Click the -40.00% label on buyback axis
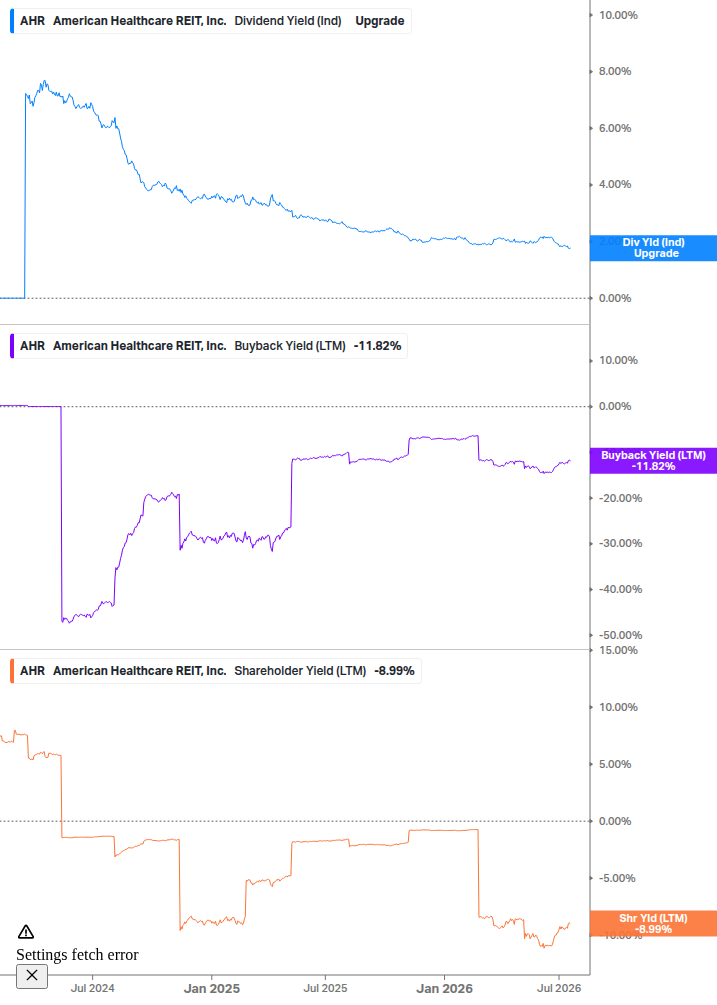The image size is (717, 1005). (620, 589)
